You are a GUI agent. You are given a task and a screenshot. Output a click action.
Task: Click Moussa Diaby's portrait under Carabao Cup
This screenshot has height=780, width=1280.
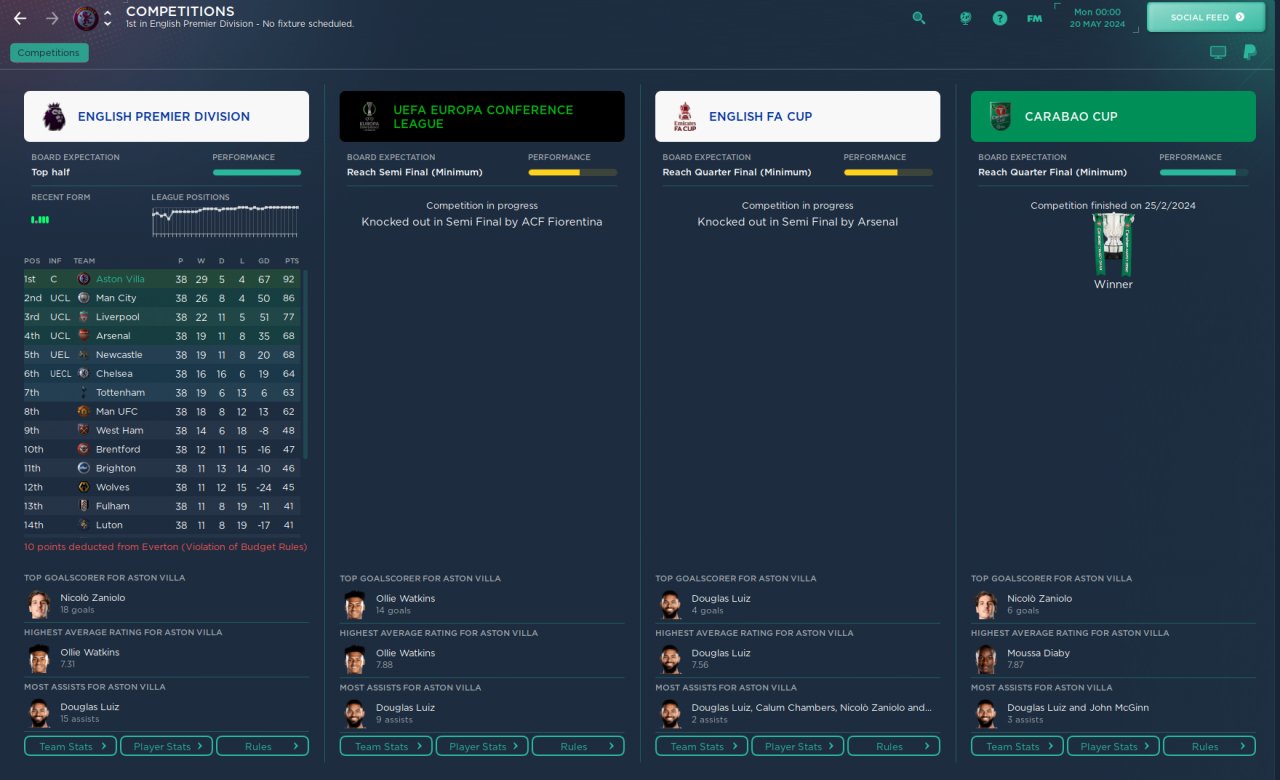coord(986,658)
